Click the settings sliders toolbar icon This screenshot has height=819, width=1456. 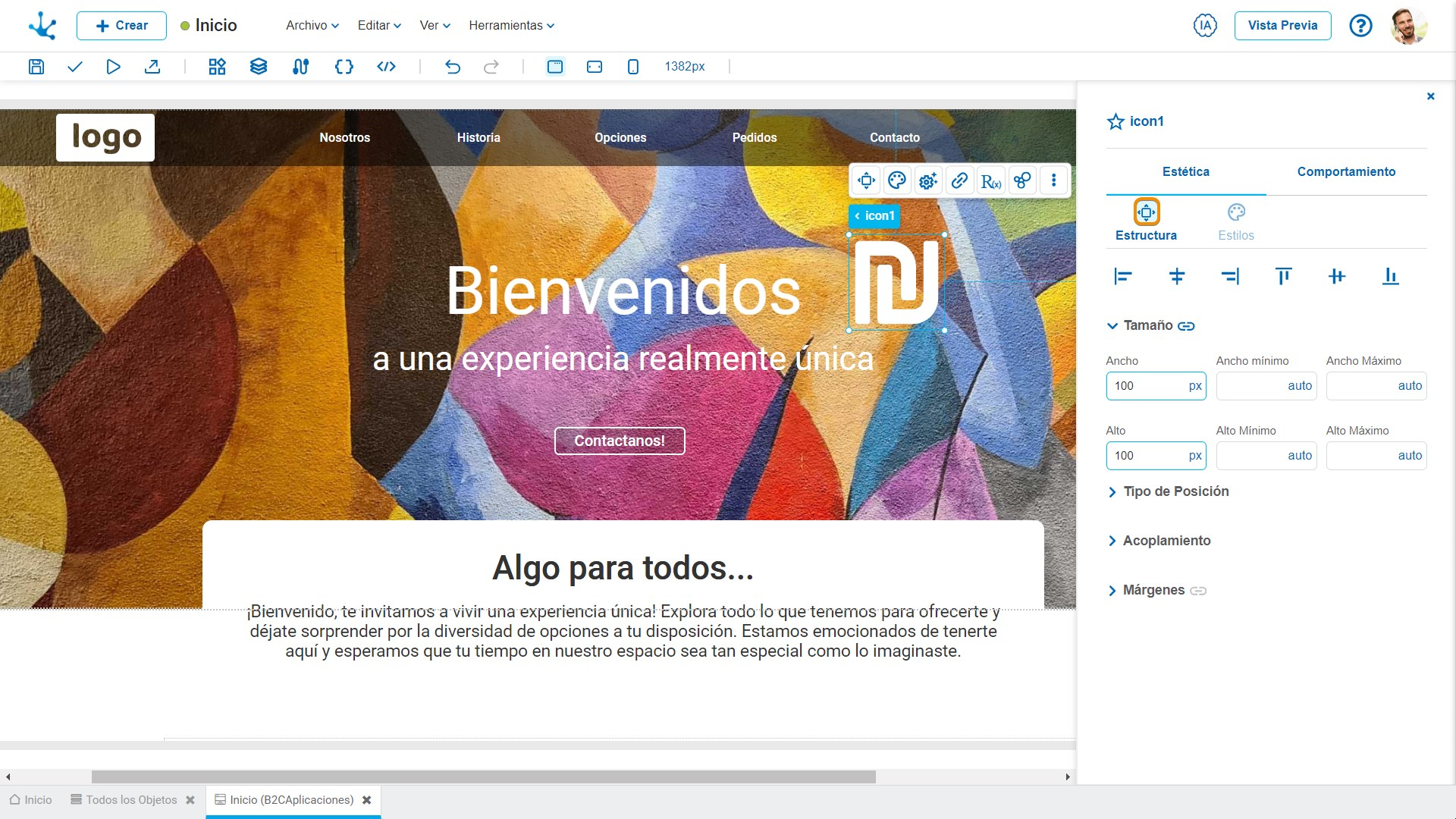click(x=301, y=67)
